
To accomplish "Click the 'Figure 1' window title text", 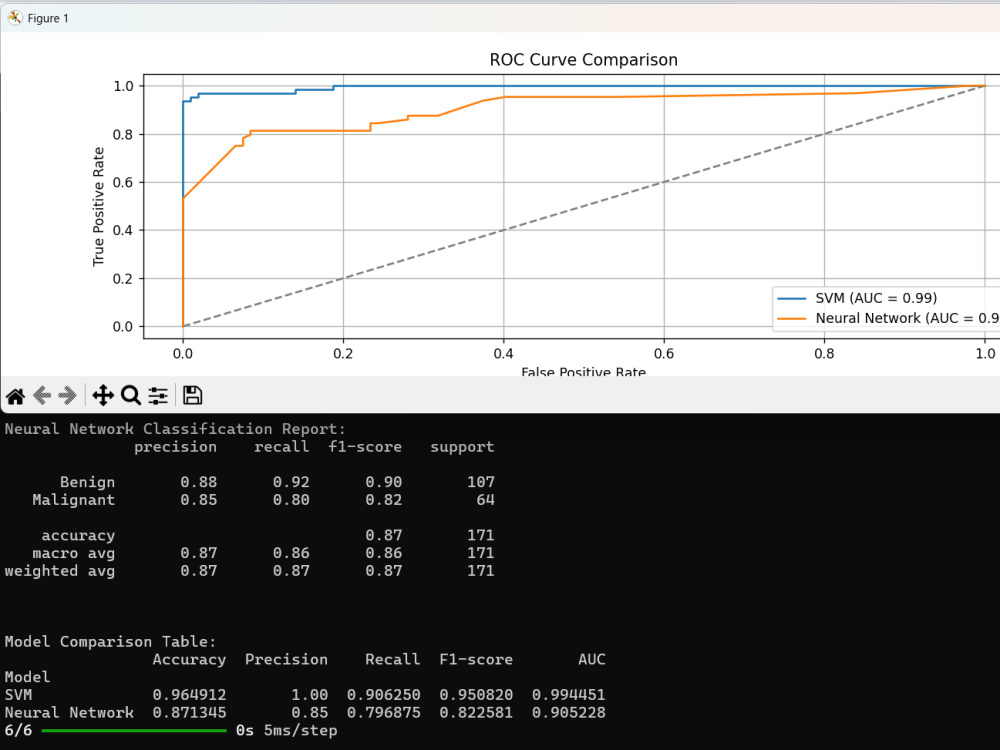I will point(48,18).
